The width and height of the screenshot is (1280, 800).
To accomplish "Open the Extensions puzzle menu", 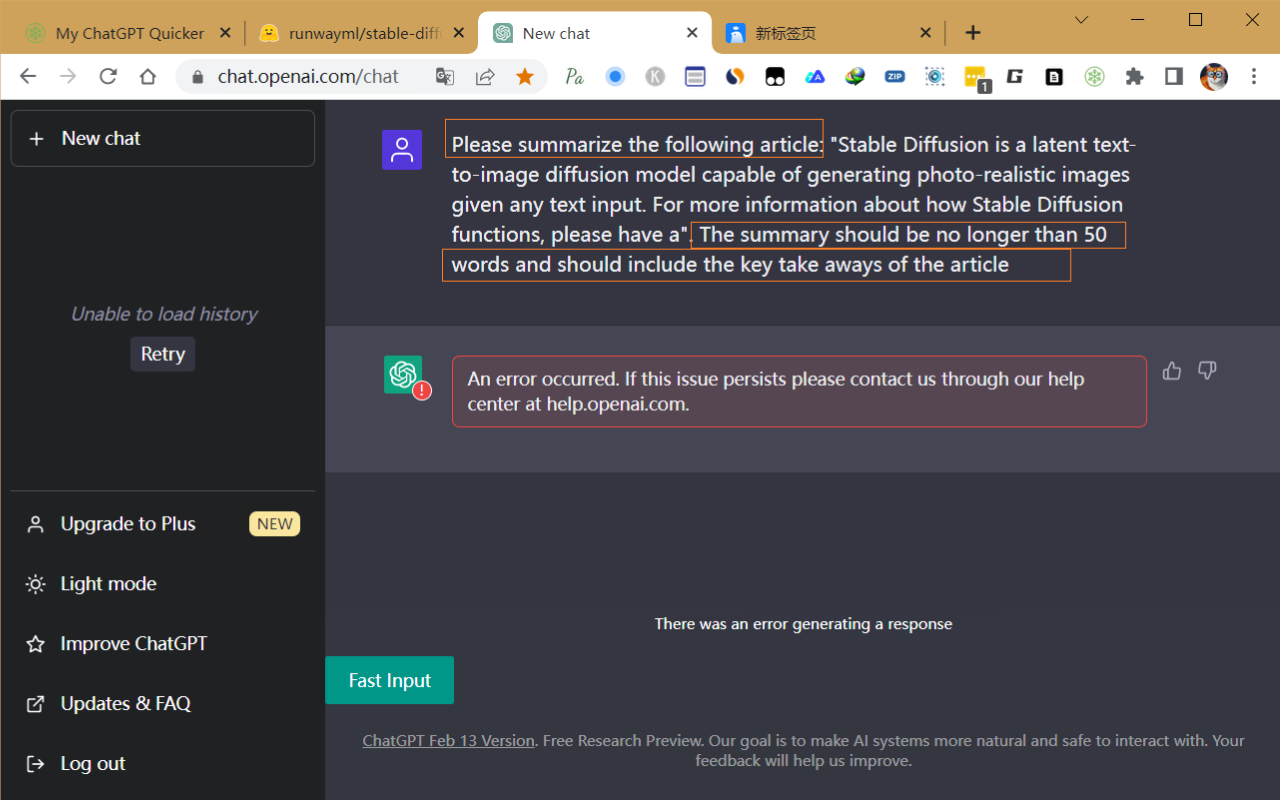I will pyautogui.click(x=1134, y=76).
